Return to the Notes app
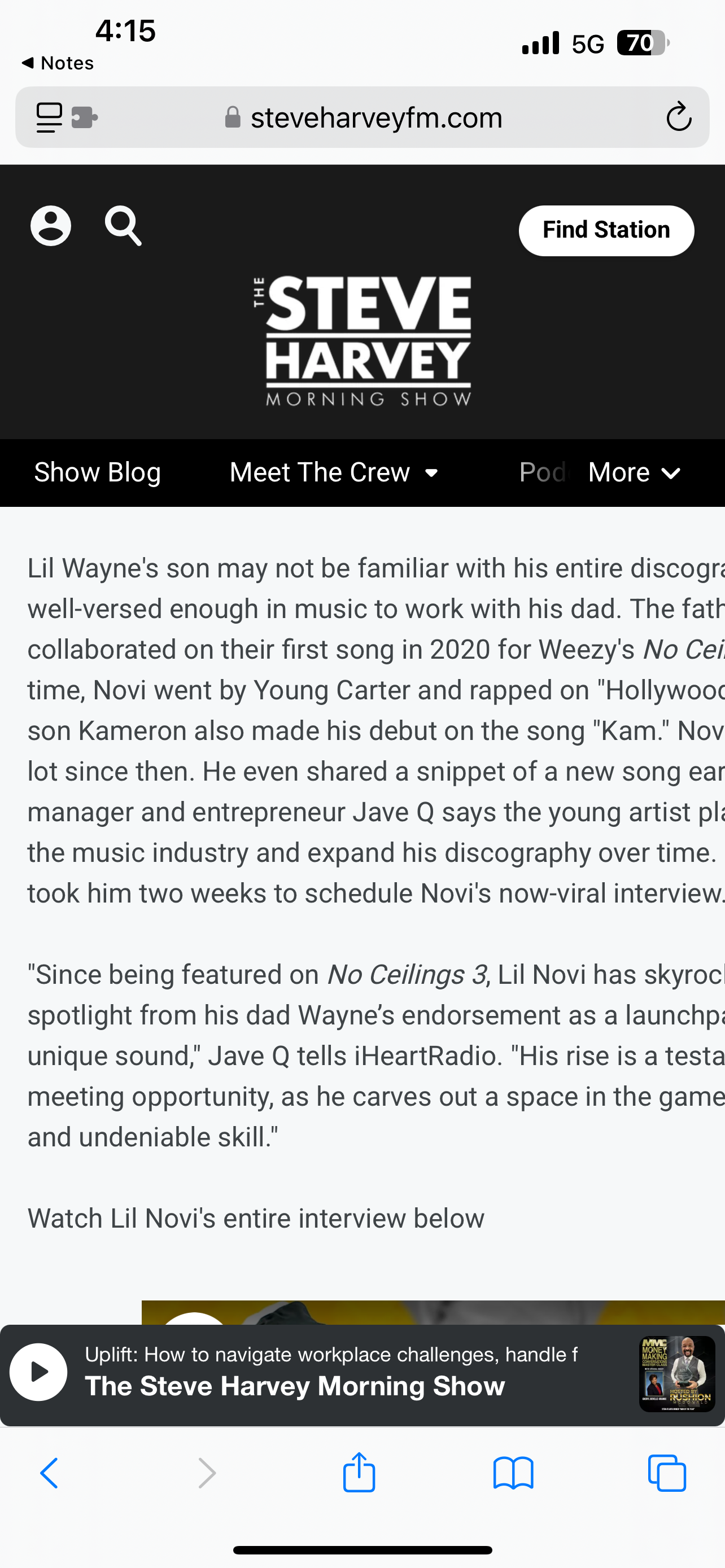 (58, 63)
